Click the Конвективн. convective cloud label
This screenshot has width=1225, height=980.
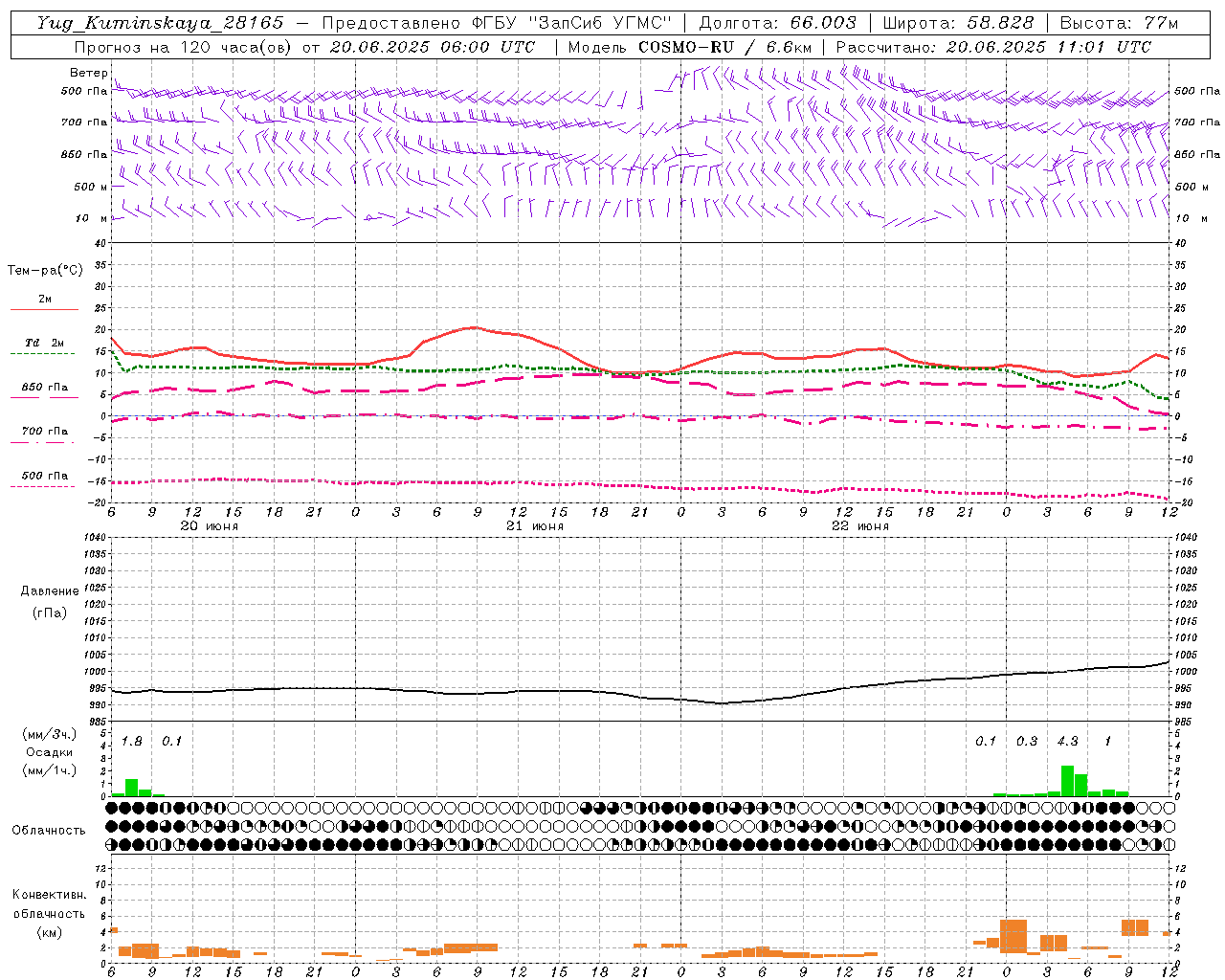tap(49, 895)
